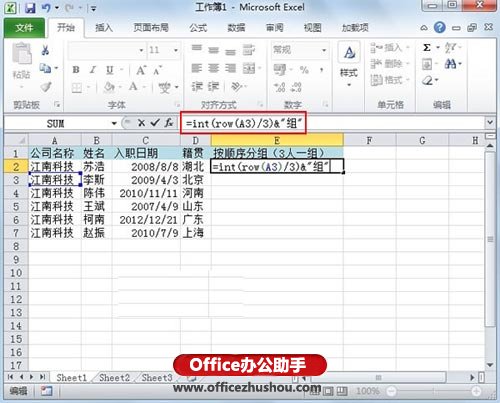This screenshot has width=500, height=403.
Task: Click Decrease Indent icon
Action: tap(197, 87)
